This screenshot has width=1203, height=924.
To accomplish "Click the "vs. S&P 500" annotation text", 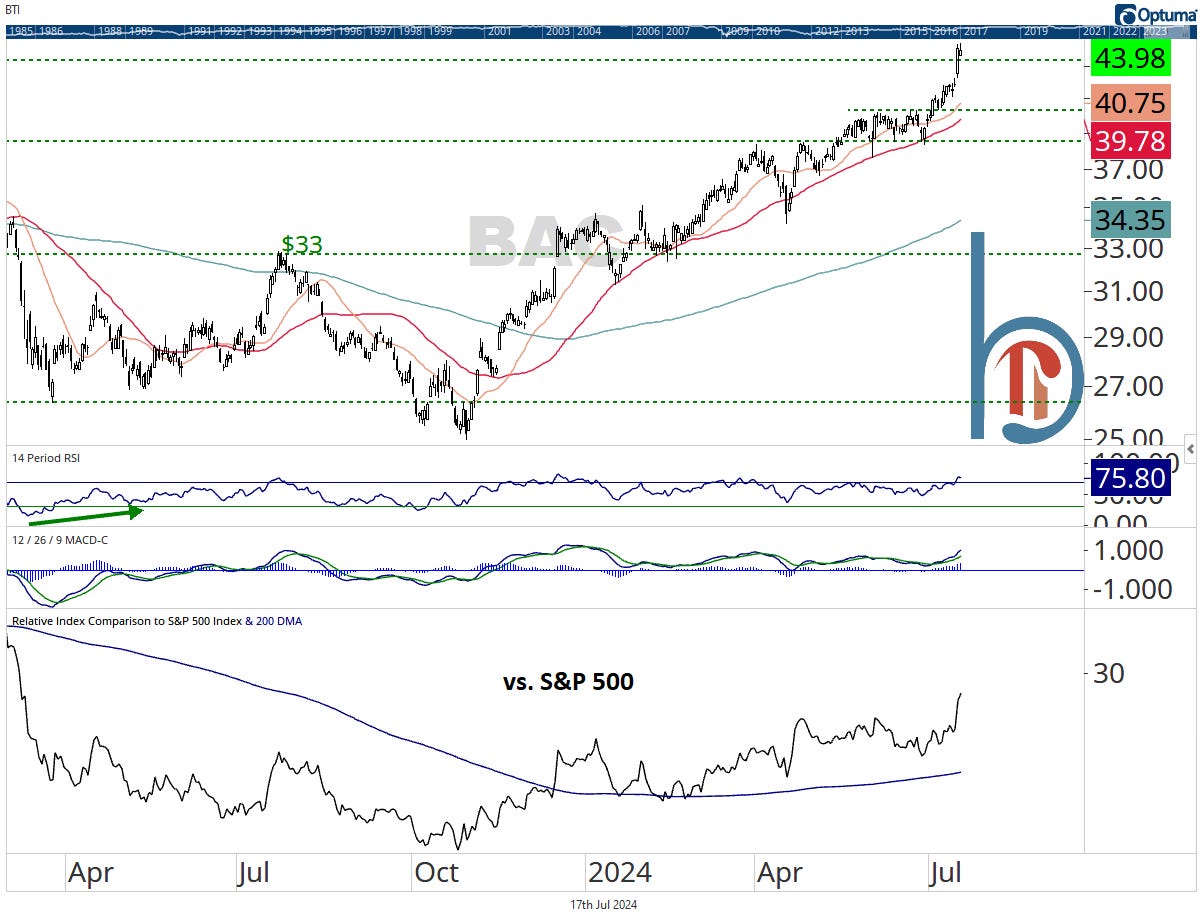I will click(567, 682).
